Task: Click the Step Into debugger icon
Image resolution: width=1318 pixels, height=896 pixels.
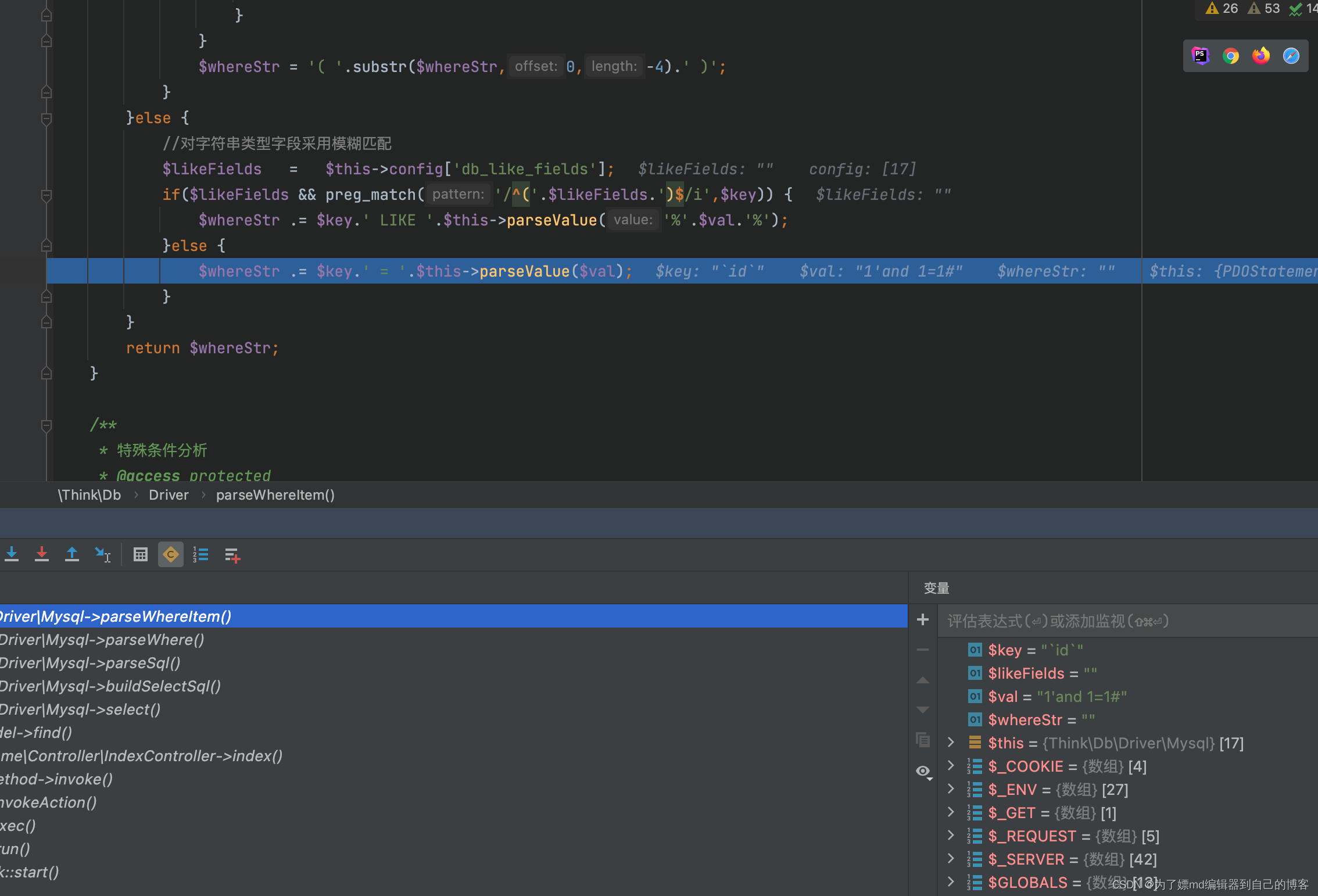Action: click(x=12, y=554)
